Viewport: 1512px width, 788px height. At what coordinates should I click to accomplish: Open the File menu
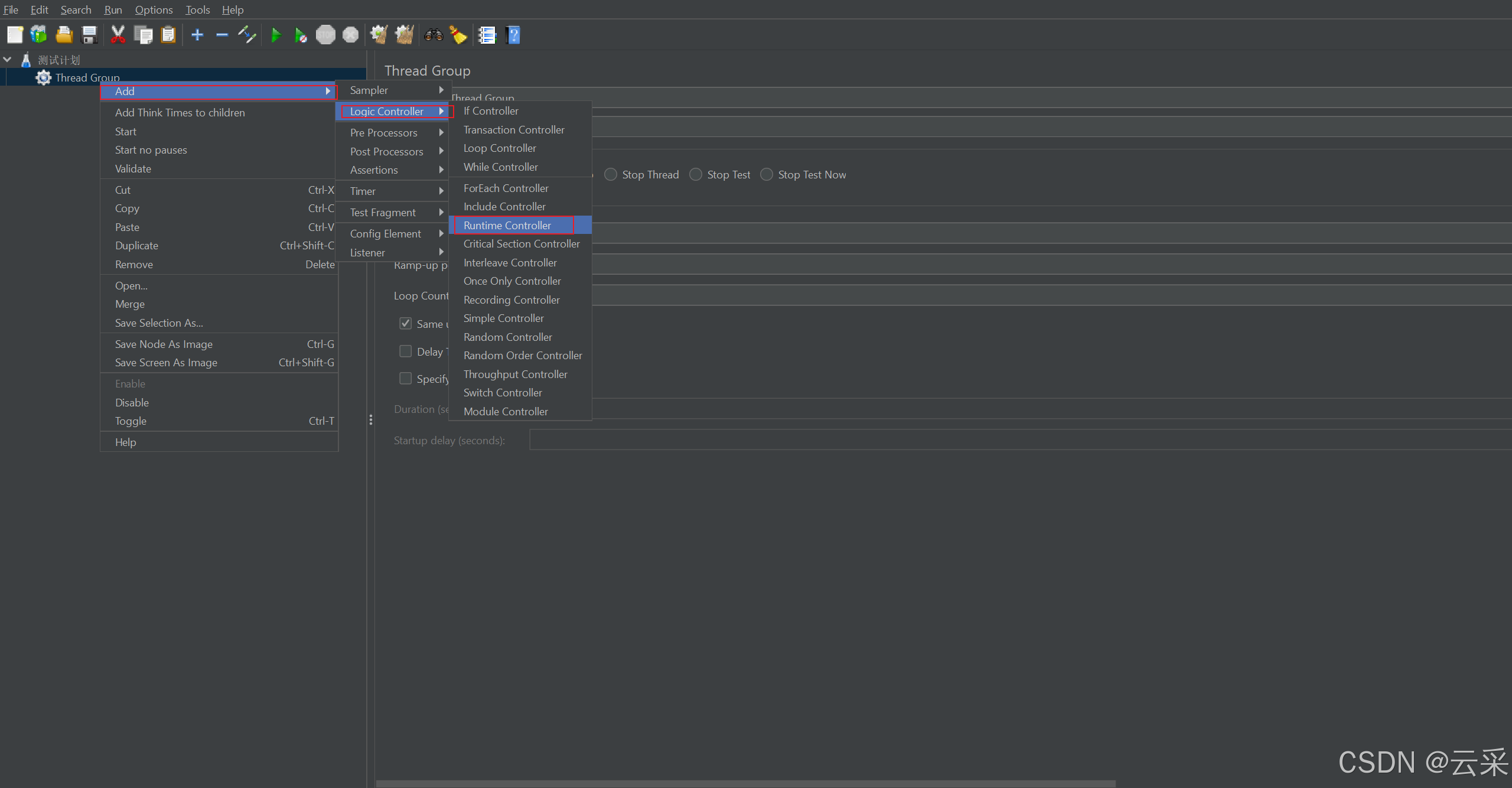[11, 9]
